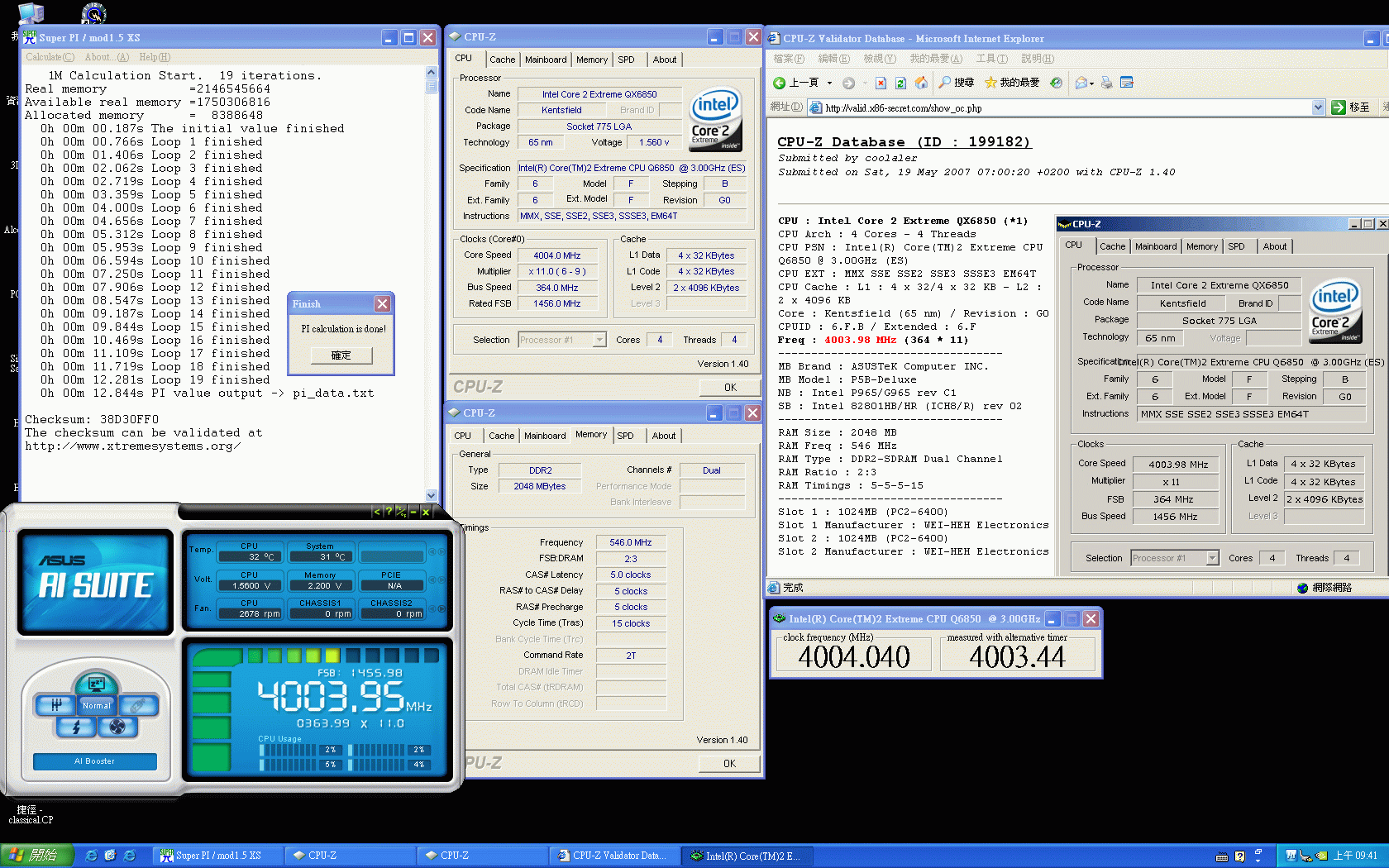1389x868 pixels.
Task: Click IE Refresh page icon
Action: point(900,83)
